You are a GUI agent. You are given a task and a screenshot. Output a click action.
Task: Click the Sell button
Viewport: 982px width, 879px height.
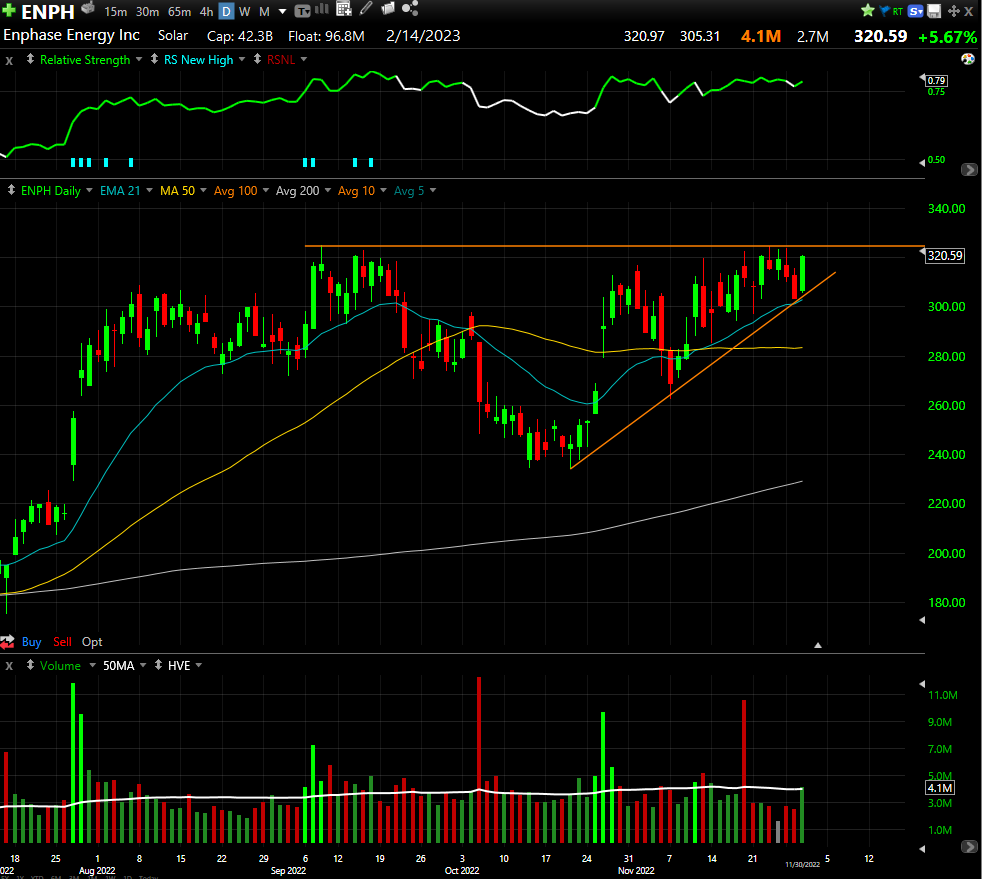click(62, 642)
